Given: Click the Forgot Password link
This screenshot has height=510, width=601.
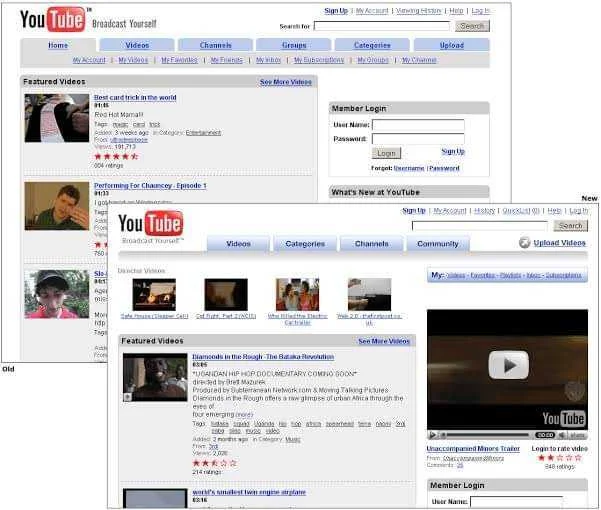Looking at the screenshot, I should pos(444,168).
